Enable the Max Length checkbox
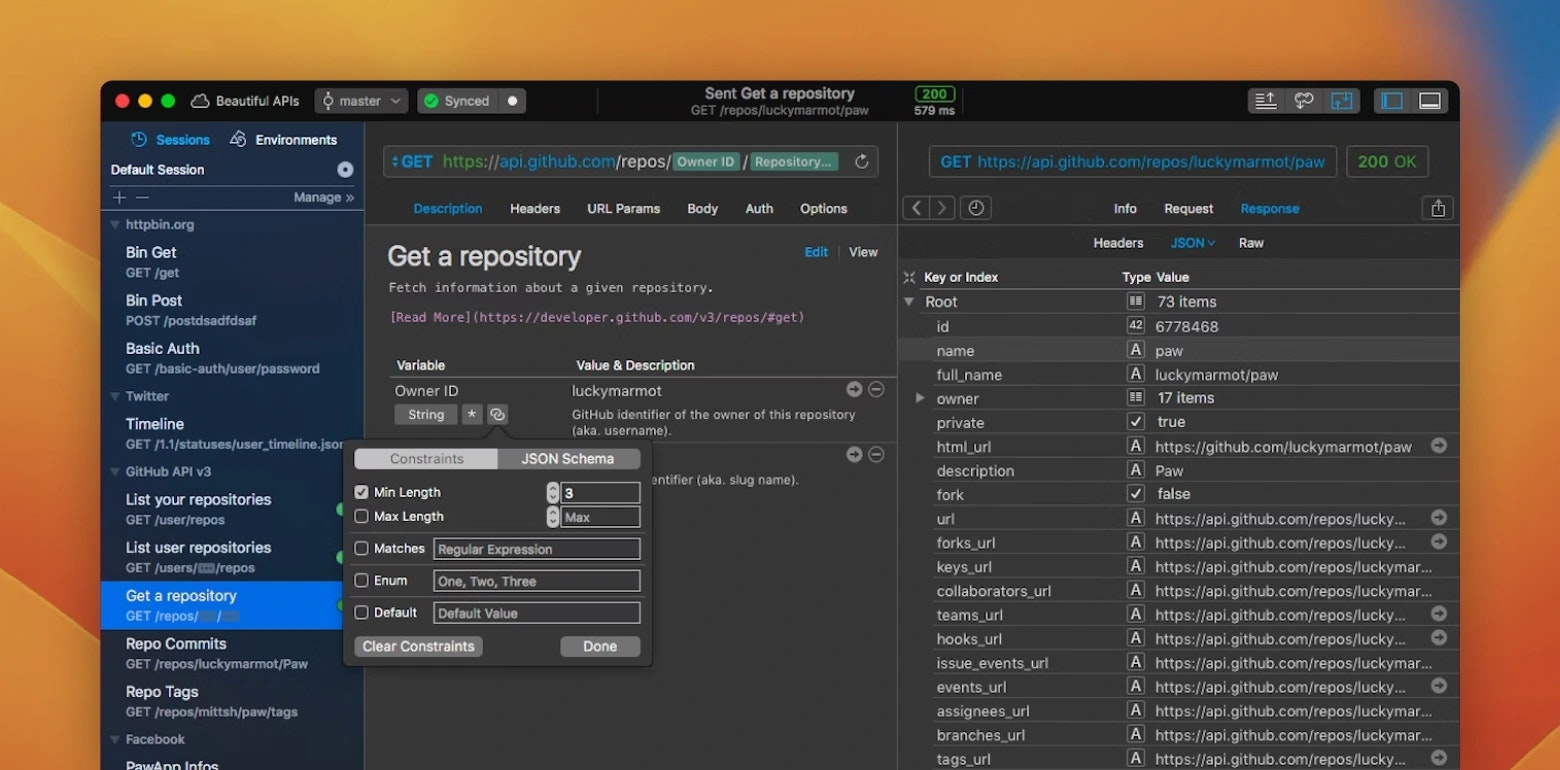Viewport: 1560px width, 770px height. click(x=362, y=516)
